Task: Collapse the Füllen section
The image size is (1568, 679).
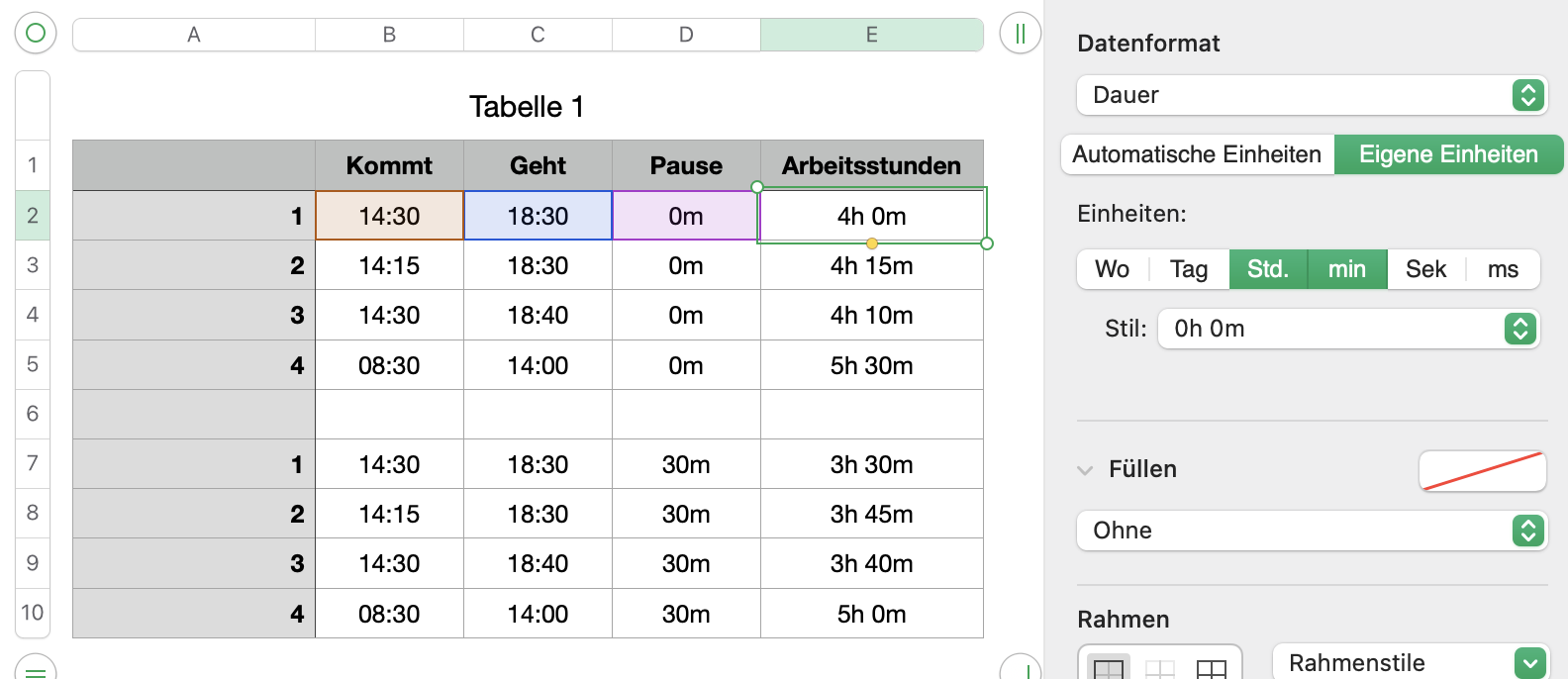Action: 1086,470
